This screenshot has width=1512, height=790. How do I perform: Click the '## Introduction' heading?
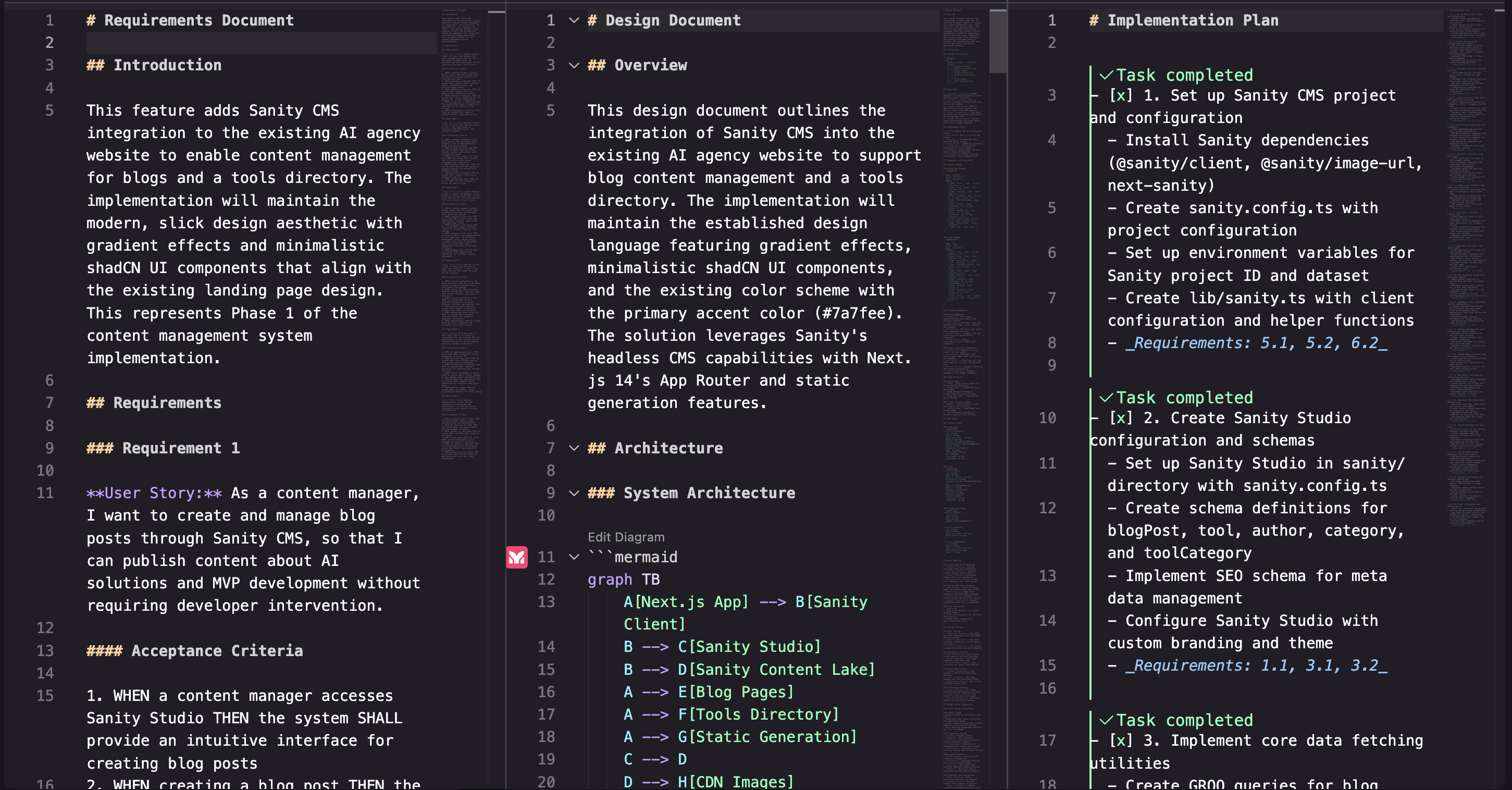point(154,65)
